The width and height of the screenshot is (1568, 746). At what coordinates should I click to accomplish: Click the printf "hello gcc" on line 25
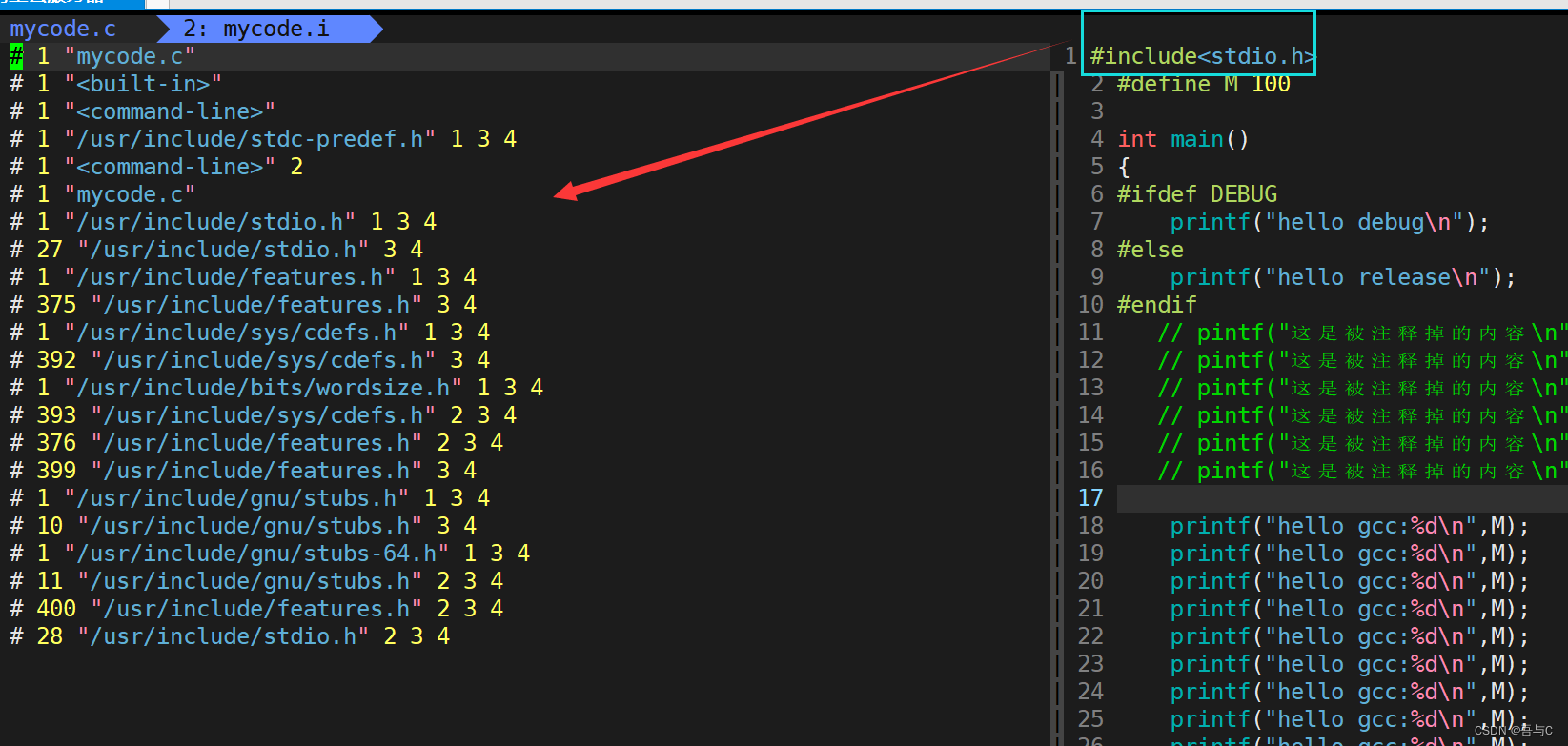click(x=1350, y=719)
